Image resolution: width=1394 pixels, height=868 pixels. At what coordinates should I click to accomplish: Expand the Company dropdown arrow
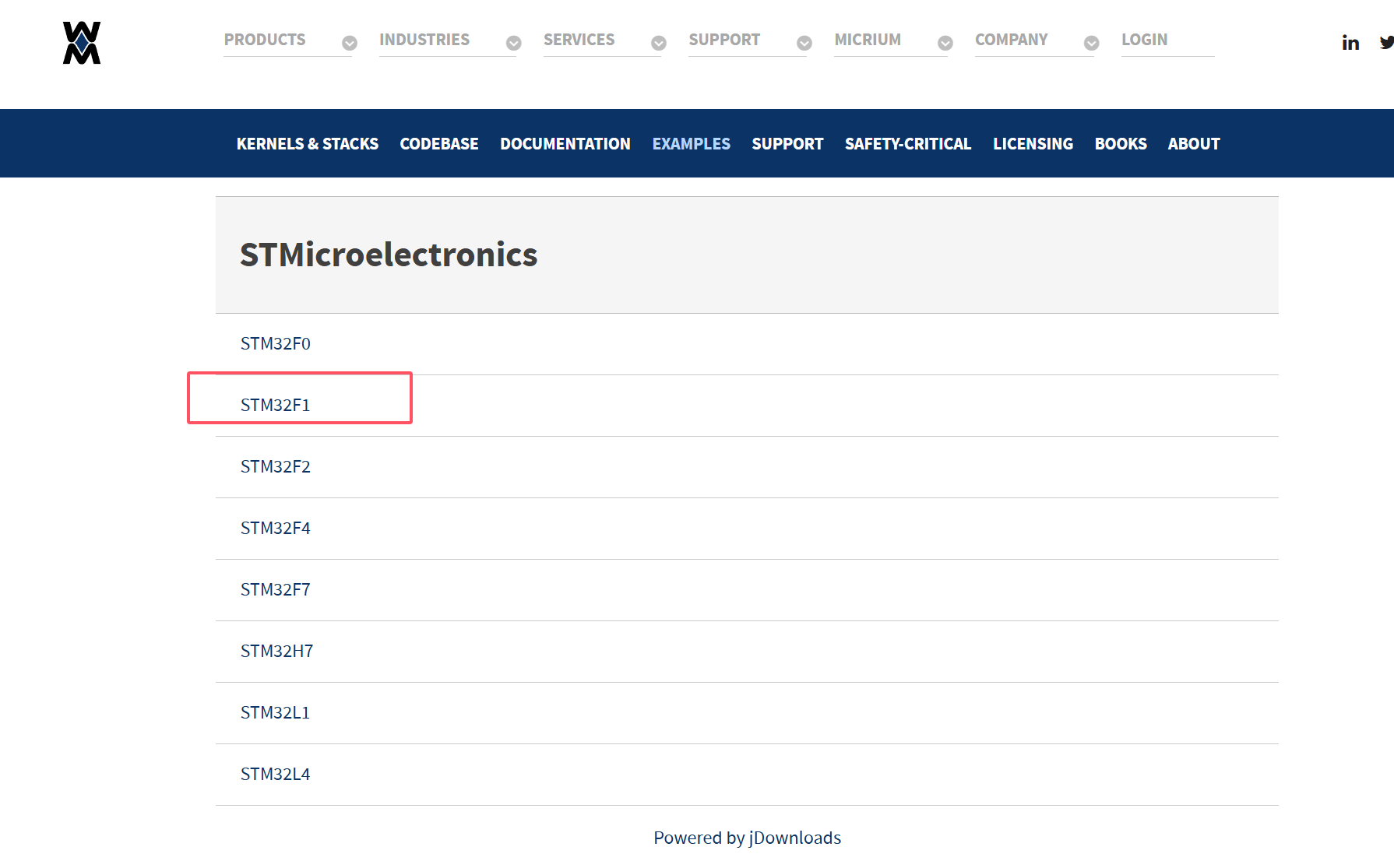click(1092, 43)
